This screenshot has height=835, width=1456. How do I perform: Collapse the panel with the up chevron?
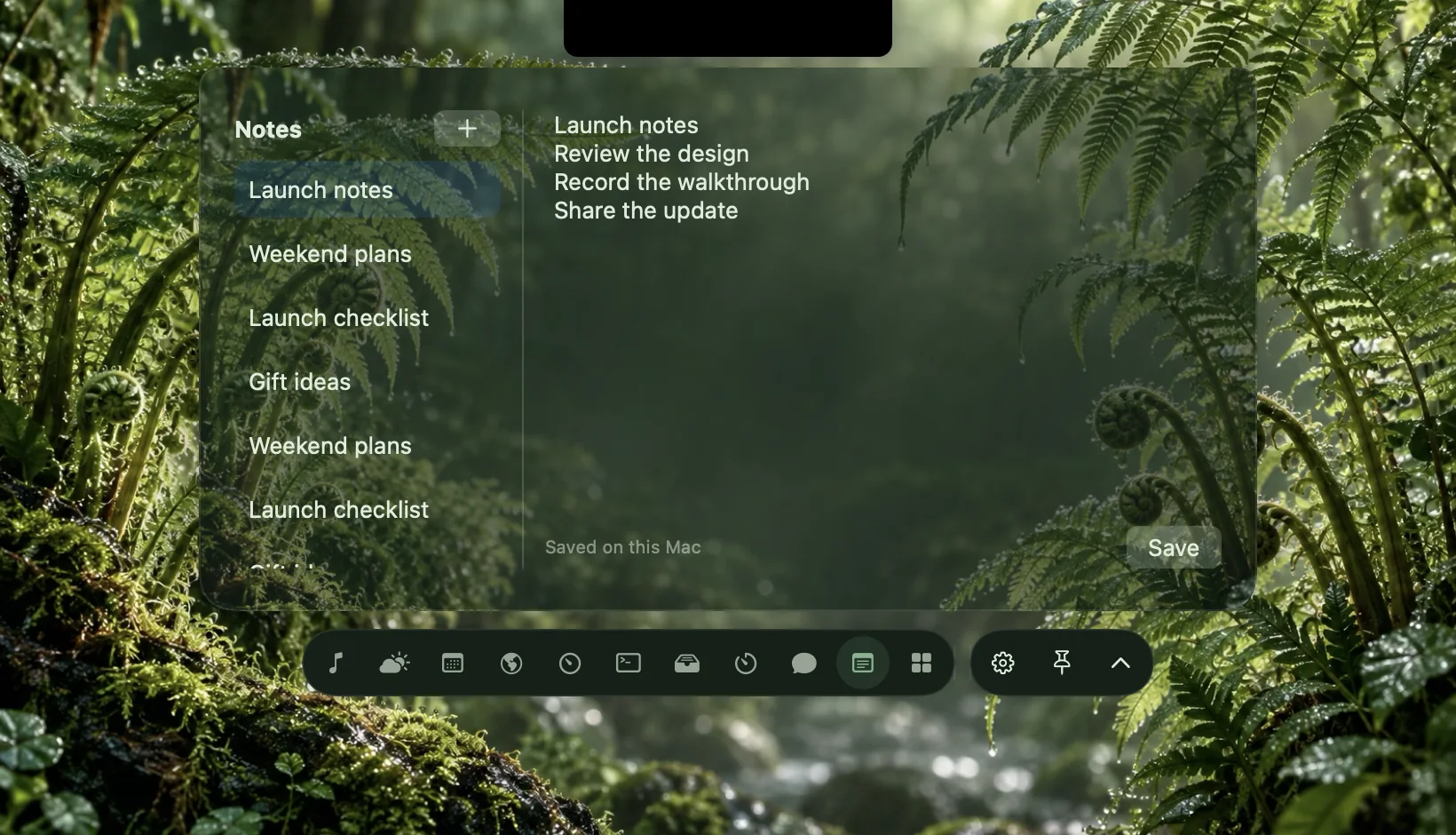coord(1120,663)
